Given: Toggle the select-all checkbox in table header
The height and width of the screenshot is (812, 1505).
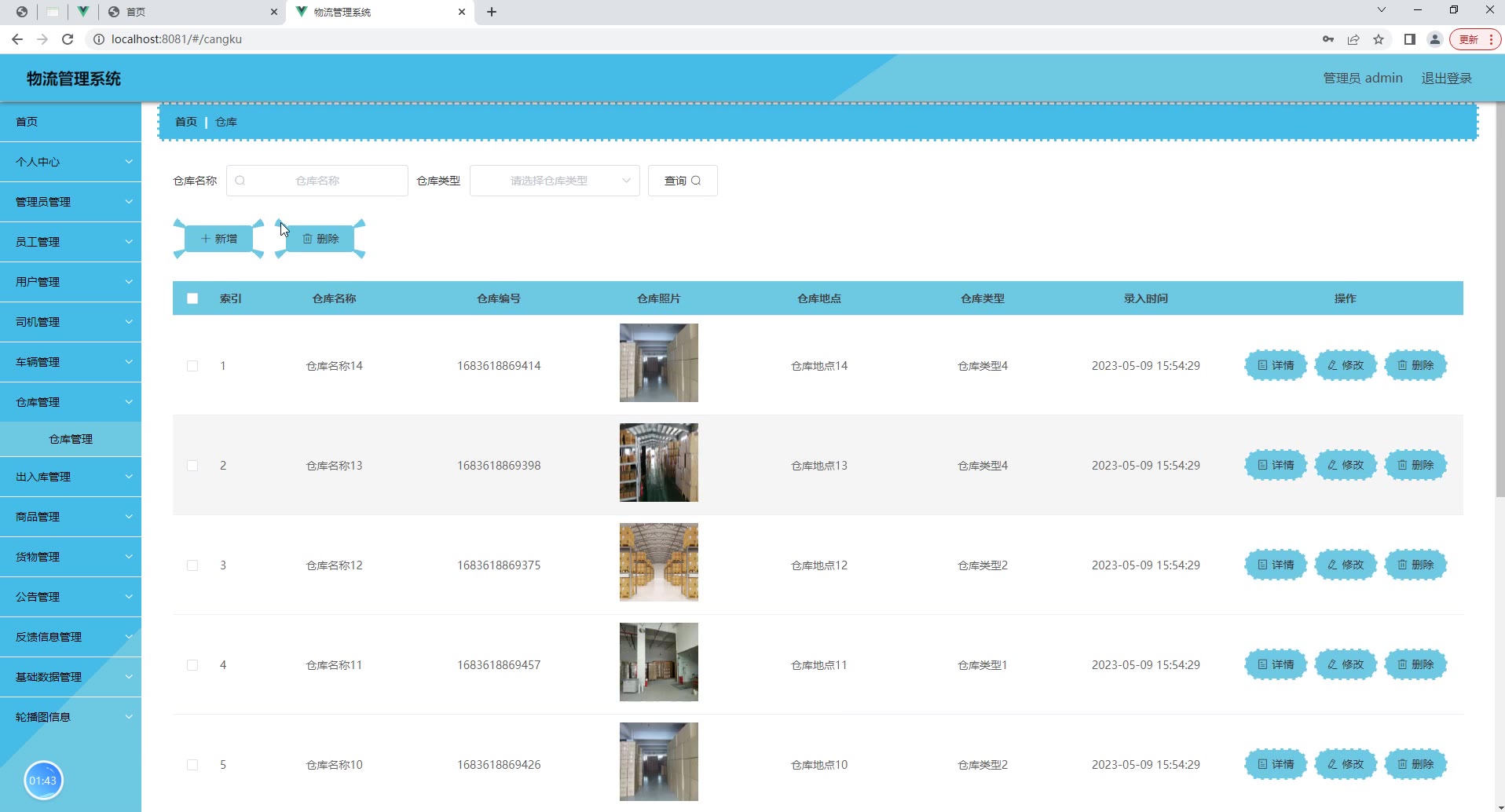Looking at the screenshot, I should pos(192,298).
